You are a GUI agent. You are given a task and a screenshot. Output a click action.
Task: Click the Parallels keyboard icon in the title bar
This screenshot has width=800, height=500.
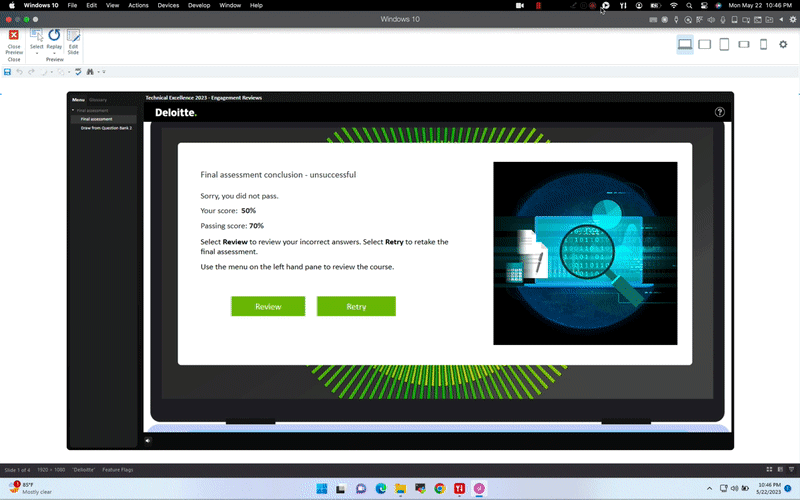[653, 19]
